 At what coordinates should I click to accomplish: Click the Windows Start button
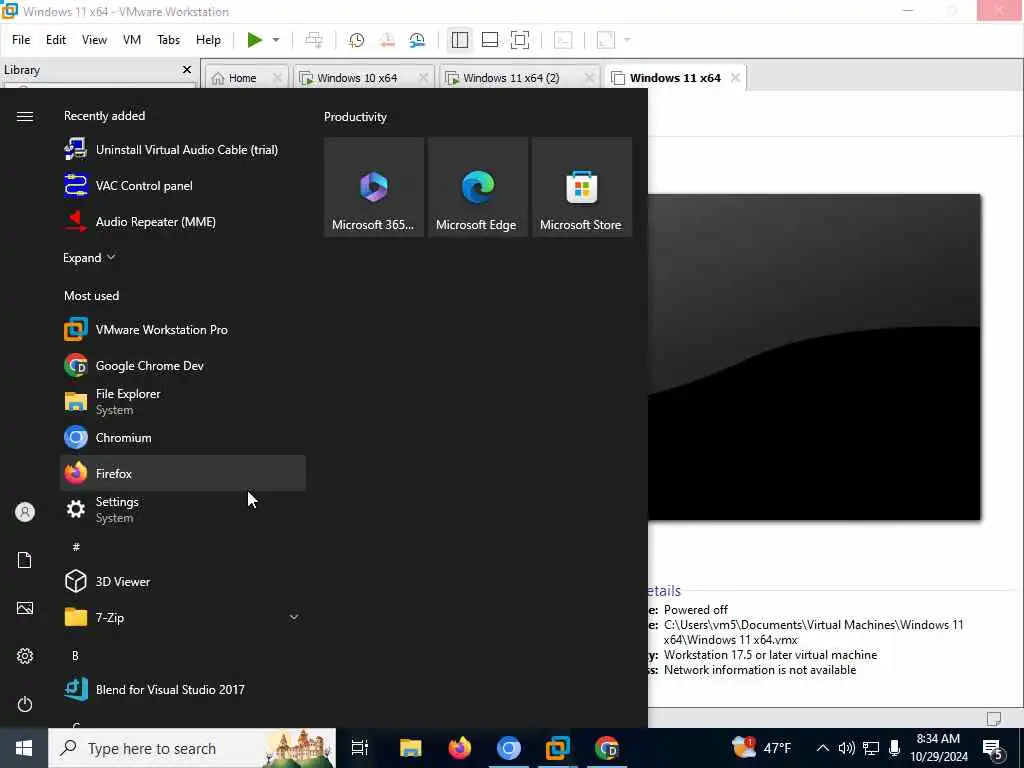(x=24, y=748)
